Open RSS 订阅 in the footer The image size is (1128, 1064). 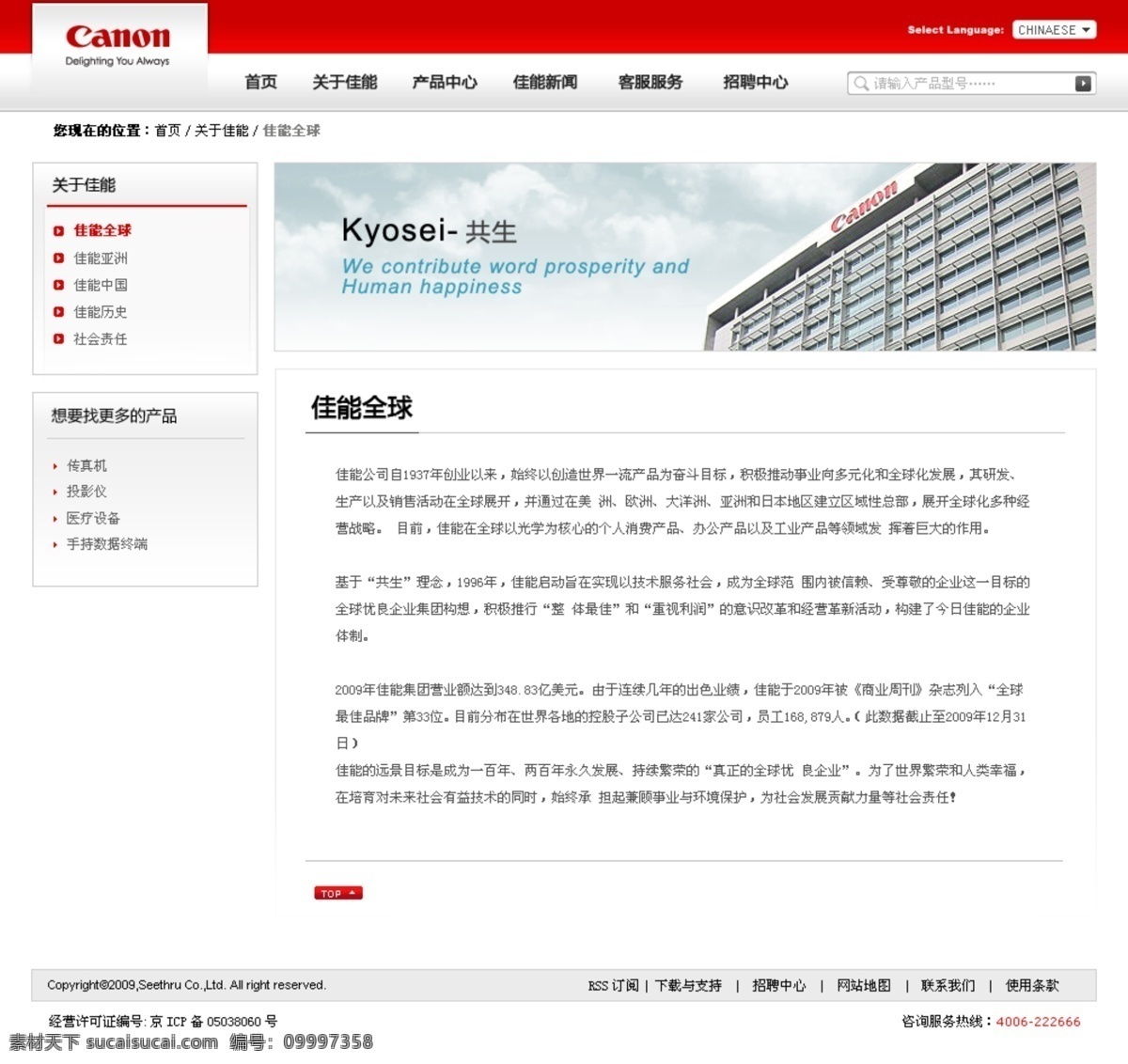click(x=613, y=985)
